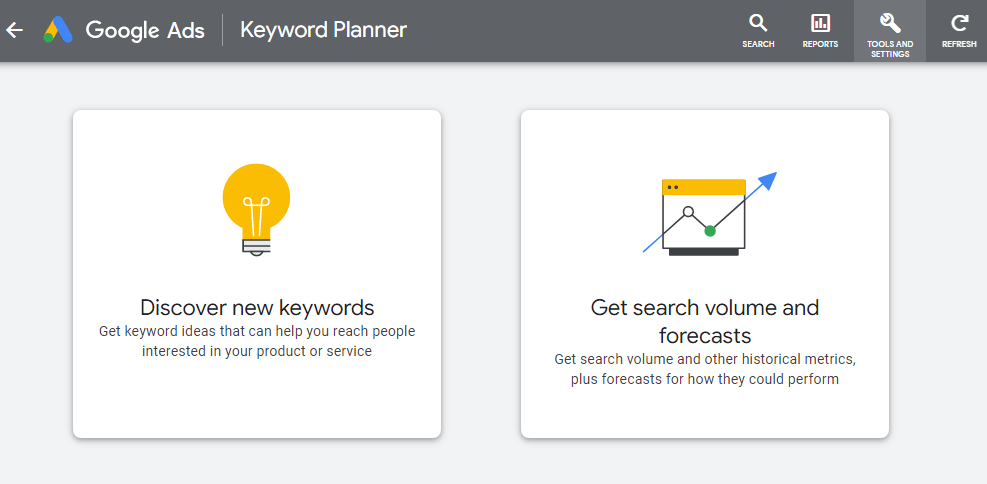The height and width of the screenshot is (484, 987).
Task: Click the REFRESH label in top bar
Action: point(959,44)
